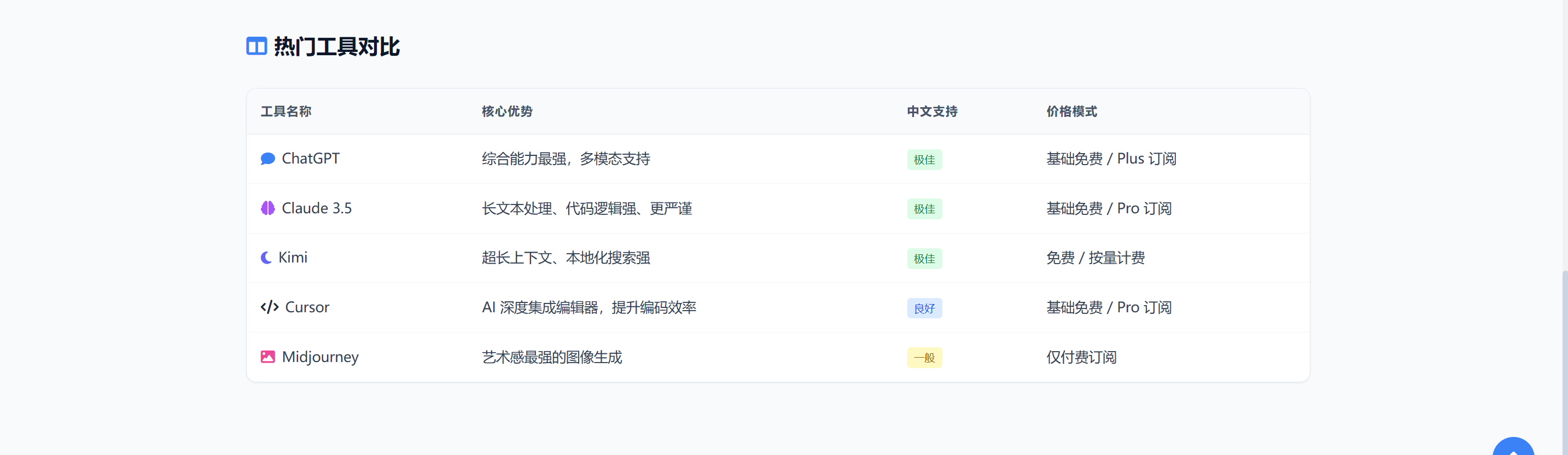Click the code brackets icon beside Cursor
This screenshot has width=1568, height=455.
[x=270, y=307]
